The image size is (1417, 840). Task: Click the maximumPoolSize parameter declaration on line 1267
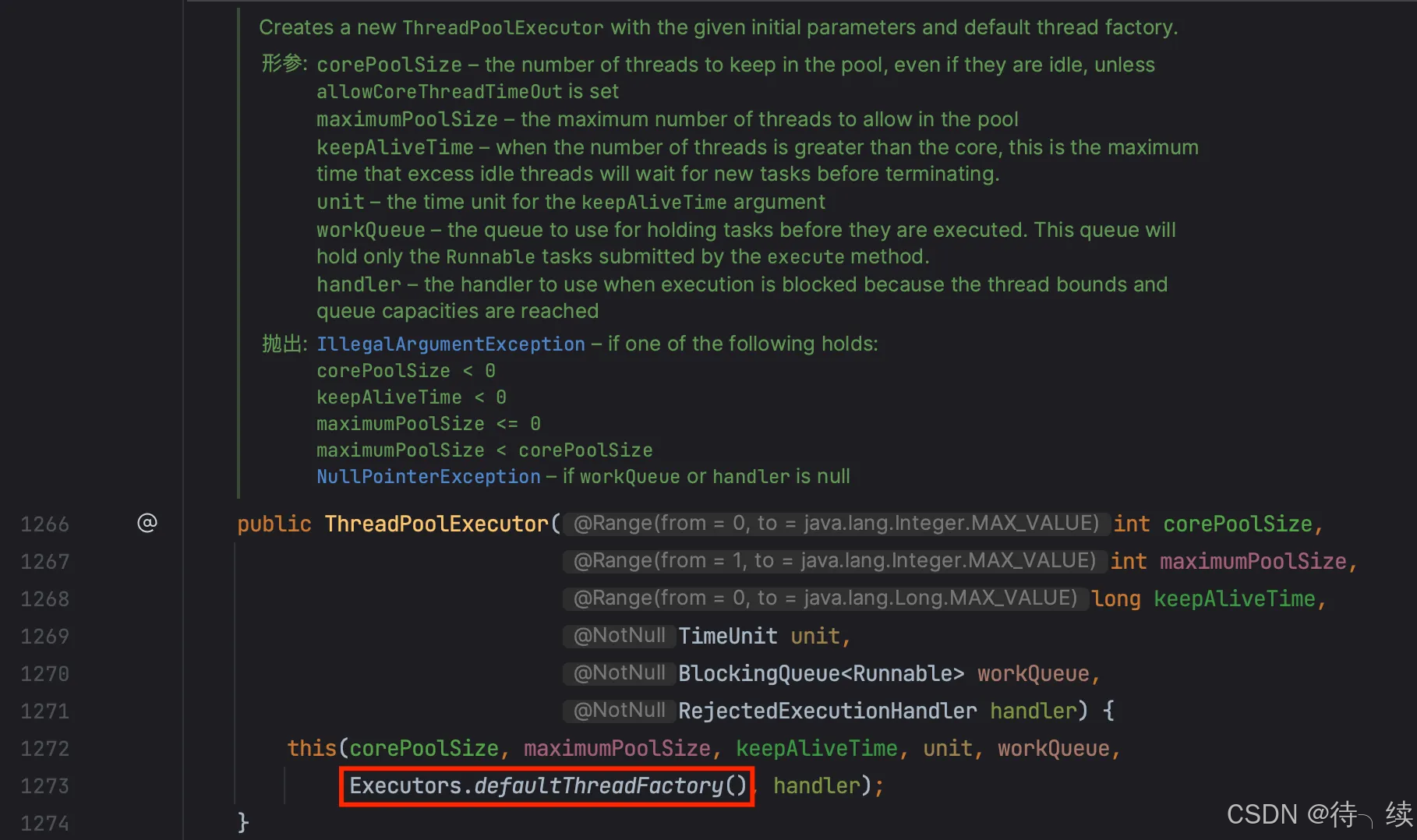pyautogui.click(x=1253, y=561)
